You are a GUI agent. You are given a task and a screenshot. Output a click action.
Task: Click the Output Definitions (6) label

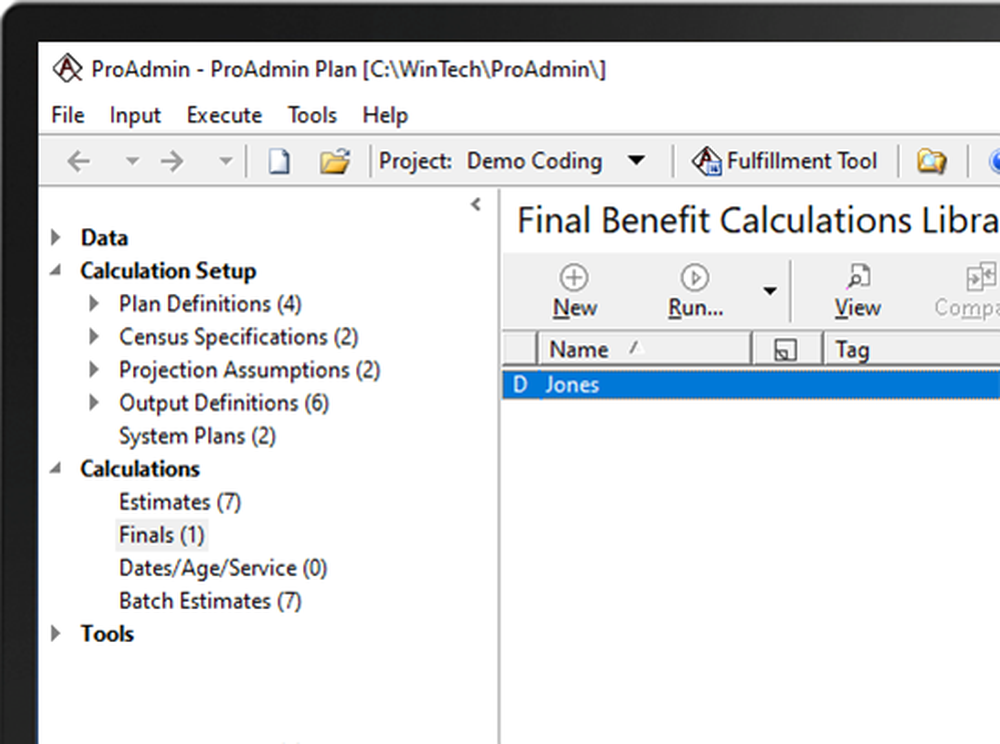click(224, 404)
